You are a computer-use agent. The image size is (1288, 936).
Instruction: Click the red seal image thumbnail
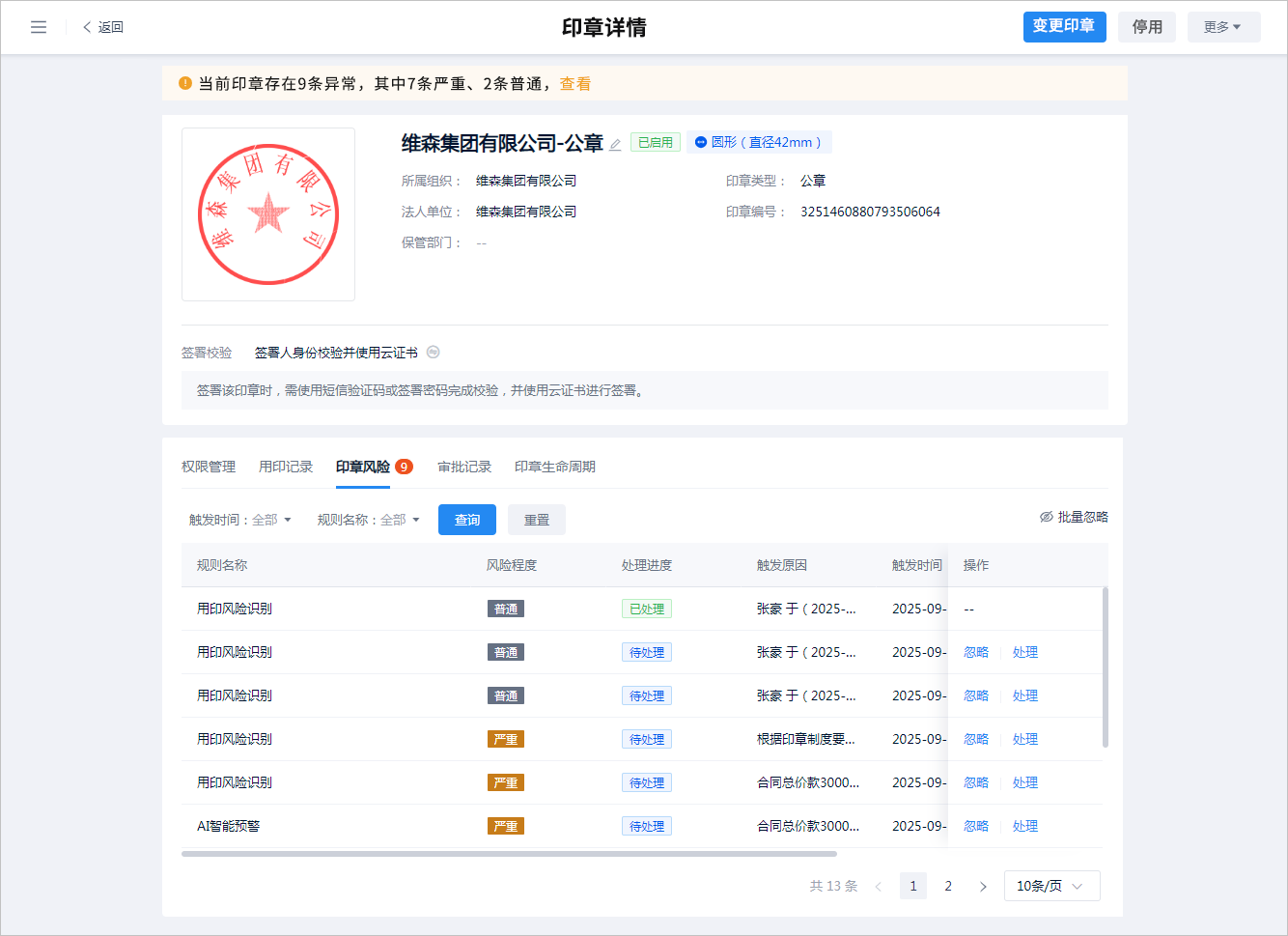(x=268, y=214)
